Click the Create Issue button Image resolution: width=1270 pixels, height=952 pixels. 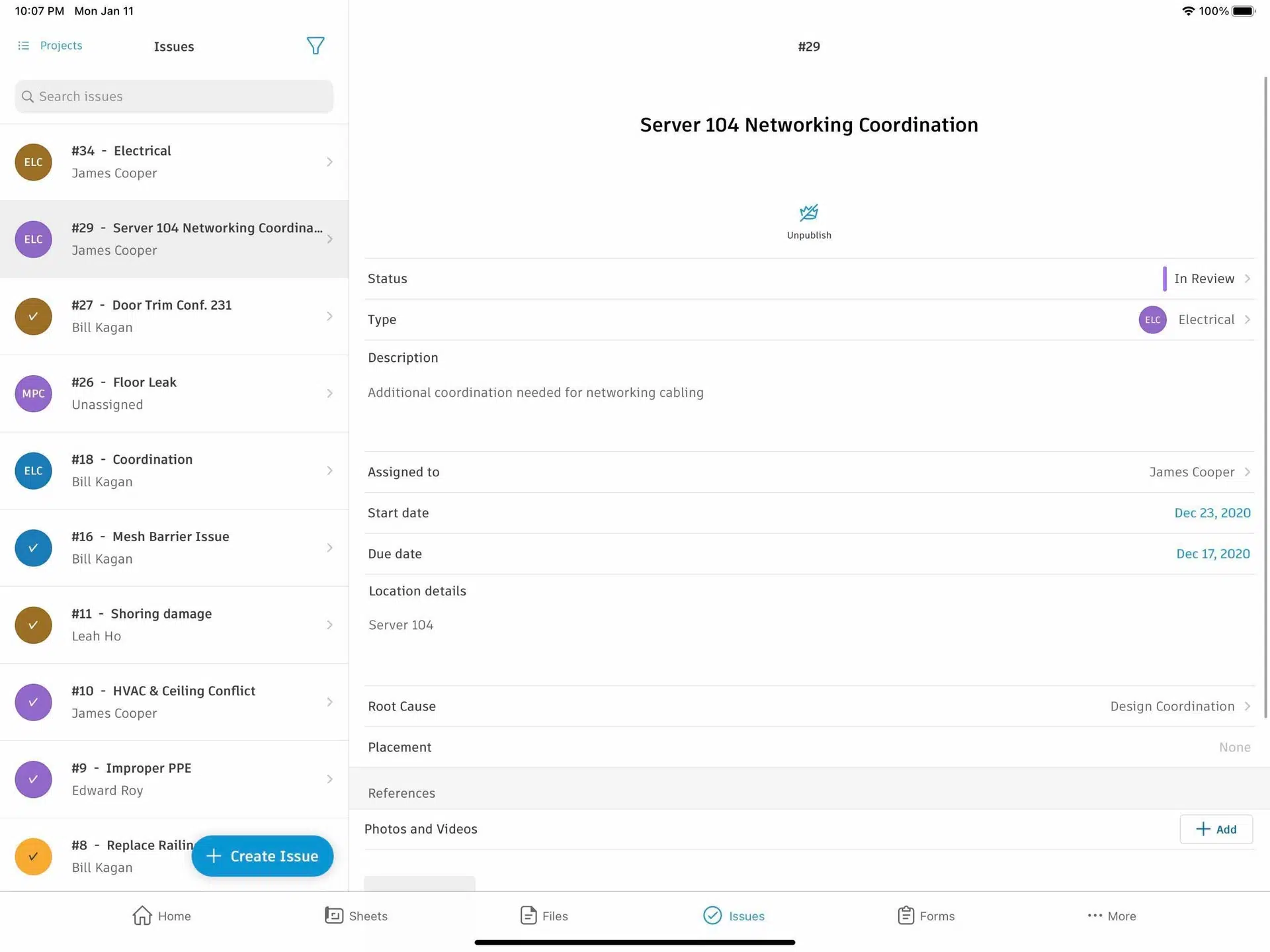pos(263,855)
